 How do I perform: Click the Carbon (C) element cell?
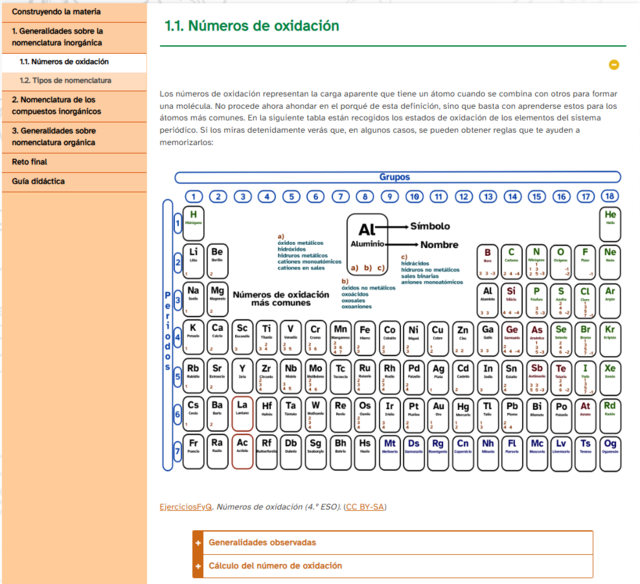[512, 257]
